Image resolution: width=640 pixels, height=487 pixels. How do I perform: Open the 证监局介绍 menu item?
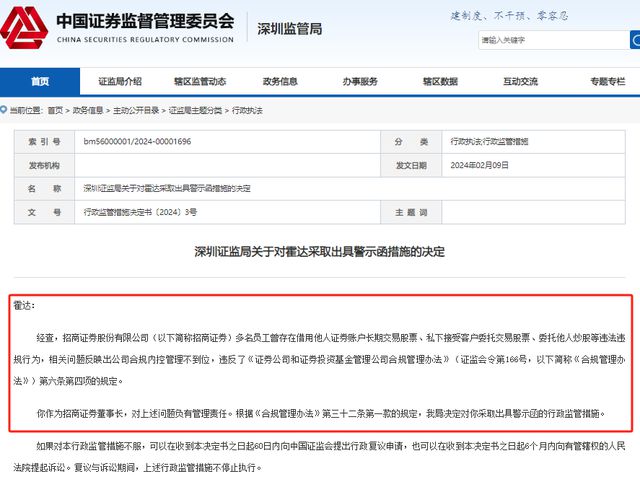click(120, 81)
